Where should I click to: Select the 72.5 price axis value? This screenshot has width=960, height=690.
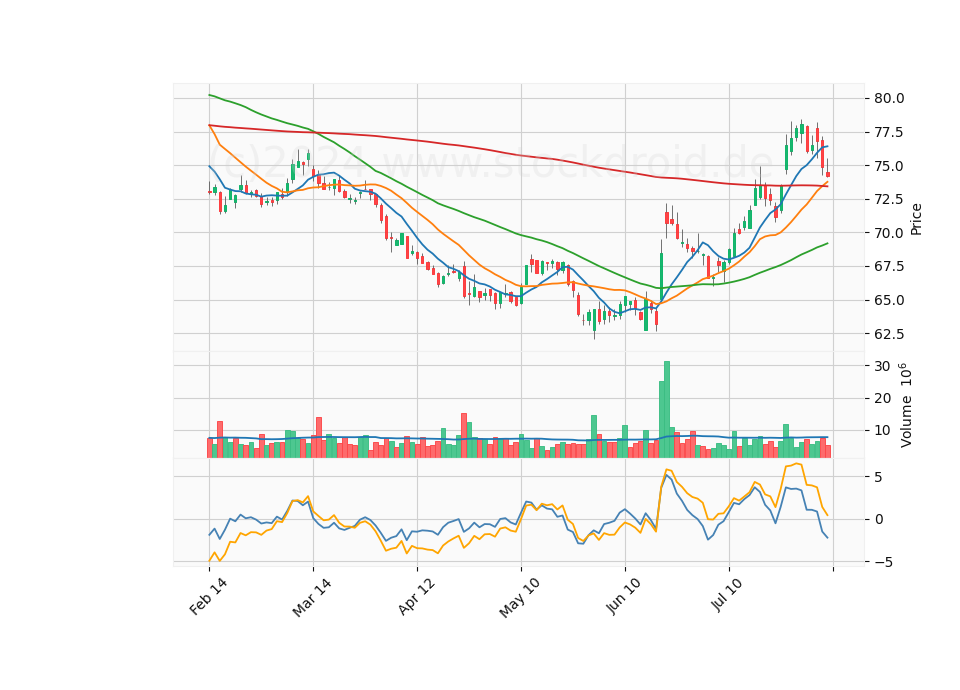pyautogui.click(x=889, y=200)
